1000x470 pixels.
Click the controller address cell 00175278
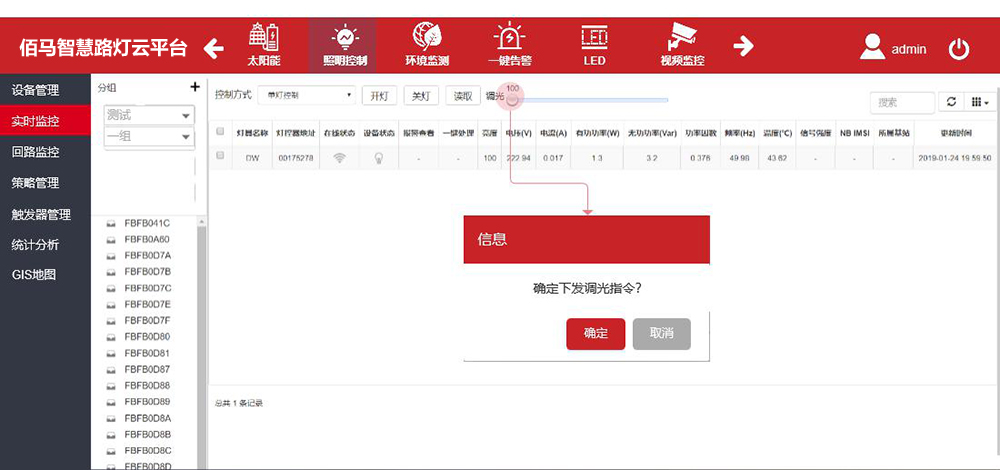(295, 158)
